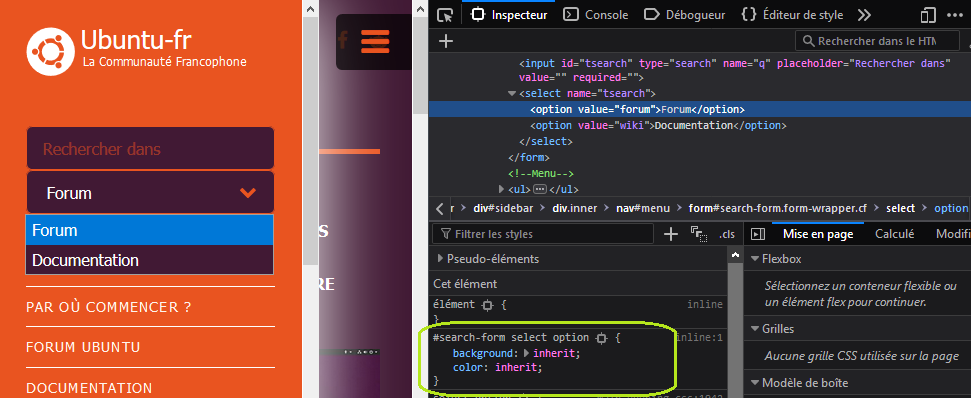Screen dimensions: 971x398
Task: Collapse the select name="tsearch" node
Action: (x=512, y=93)
